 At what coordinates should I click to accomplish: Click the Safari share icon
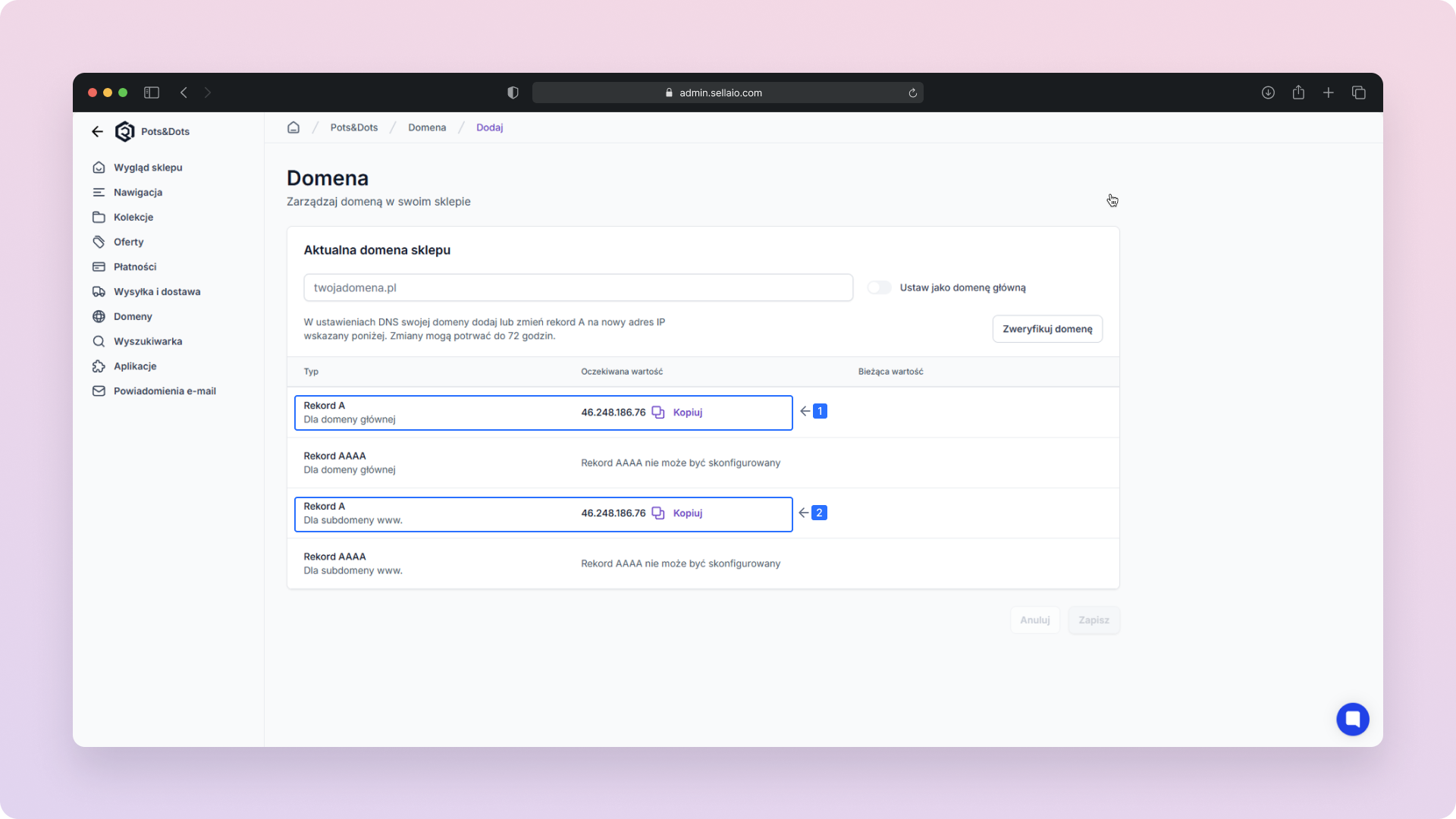pyautogui.click(x=1298, y=93)
